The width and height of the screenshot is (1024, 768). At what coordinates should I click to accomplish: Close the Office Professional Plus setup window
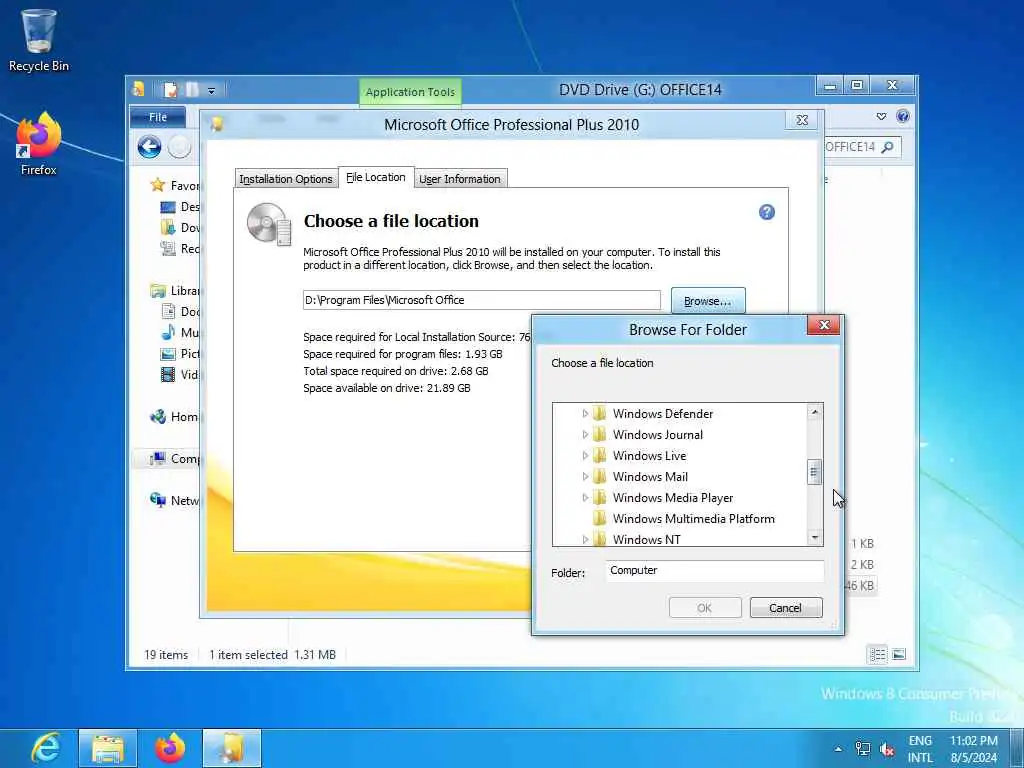click(802, 120)
